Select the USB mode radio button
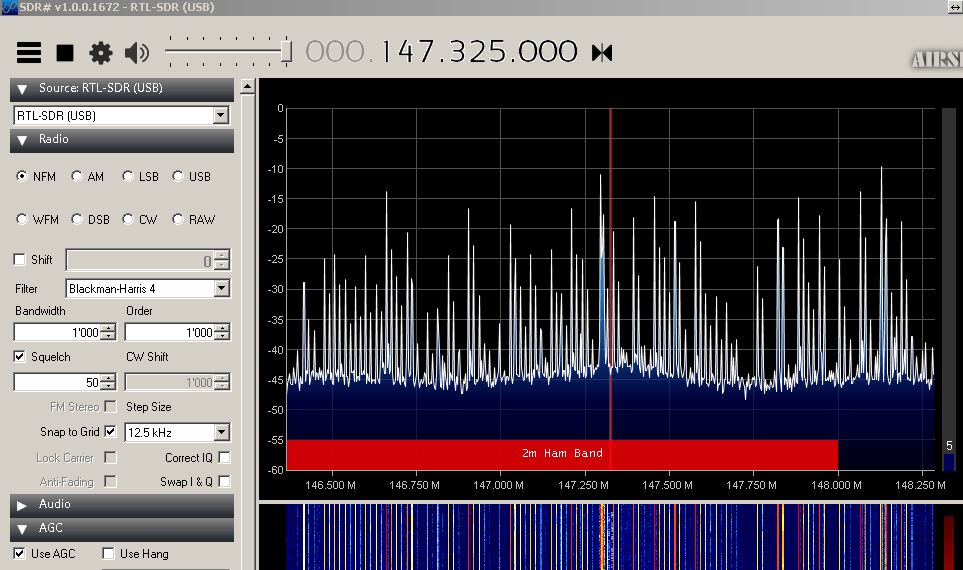The height and width of the screenshot is (570, 963). (178, 176)
